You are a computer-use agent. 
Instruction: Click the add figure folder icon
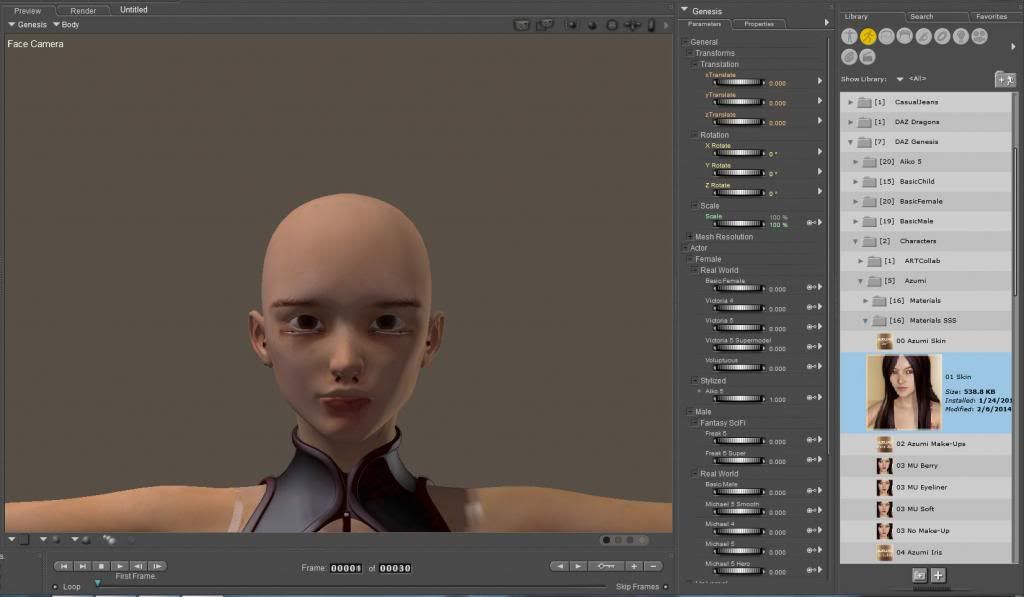coord(1004,79)
